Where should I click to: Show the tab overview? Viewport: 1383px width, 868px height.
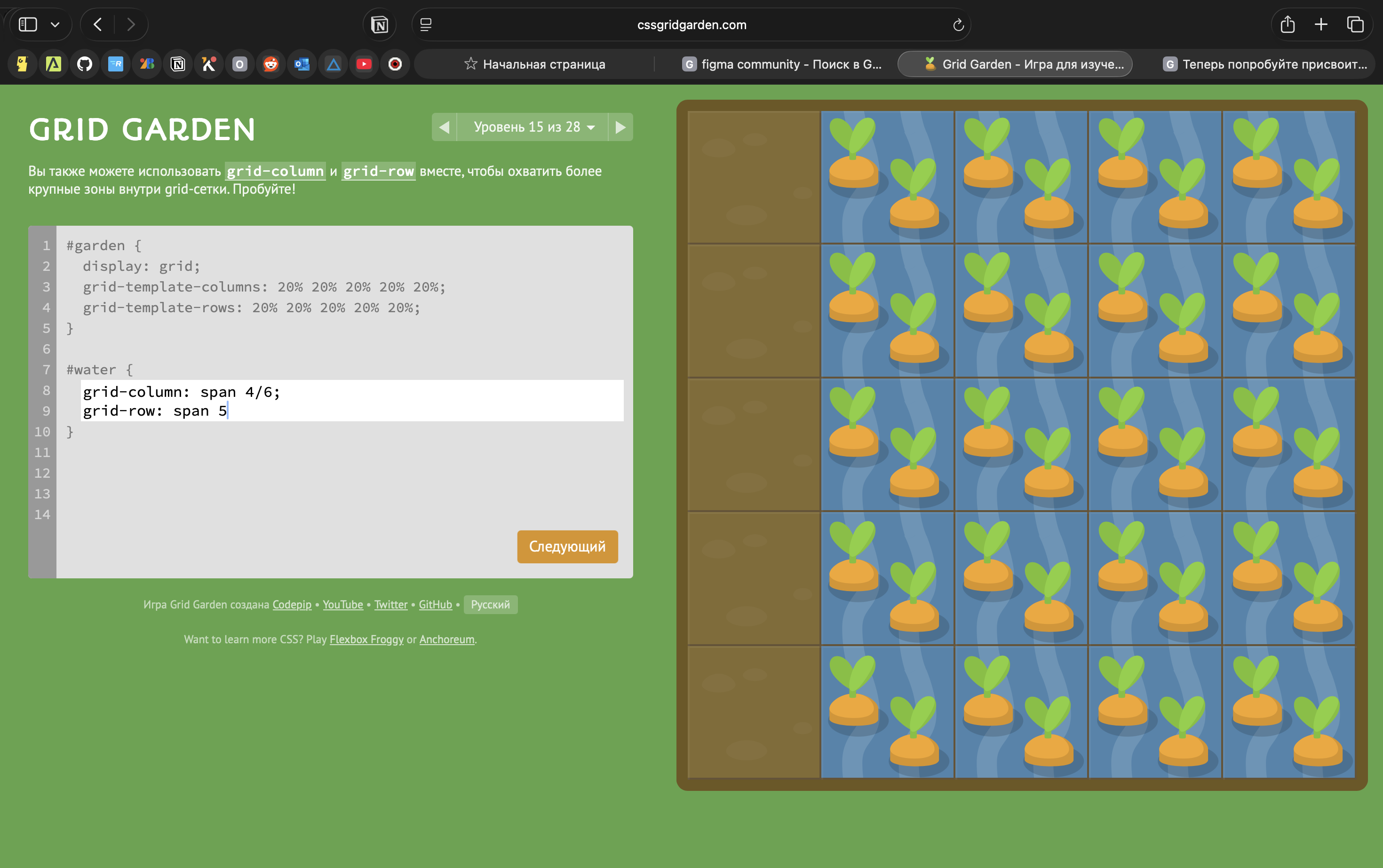[1355, 24]
